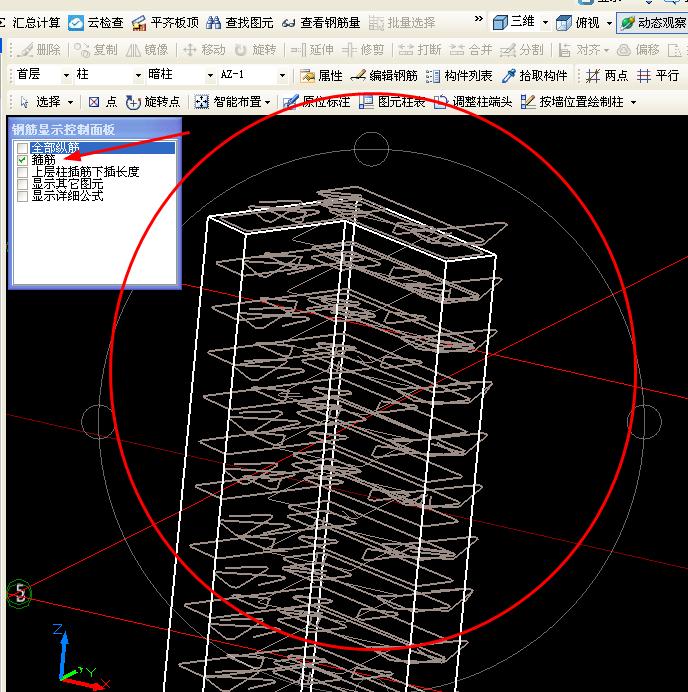Click the 移动 move tool

(x=204, y=50)
